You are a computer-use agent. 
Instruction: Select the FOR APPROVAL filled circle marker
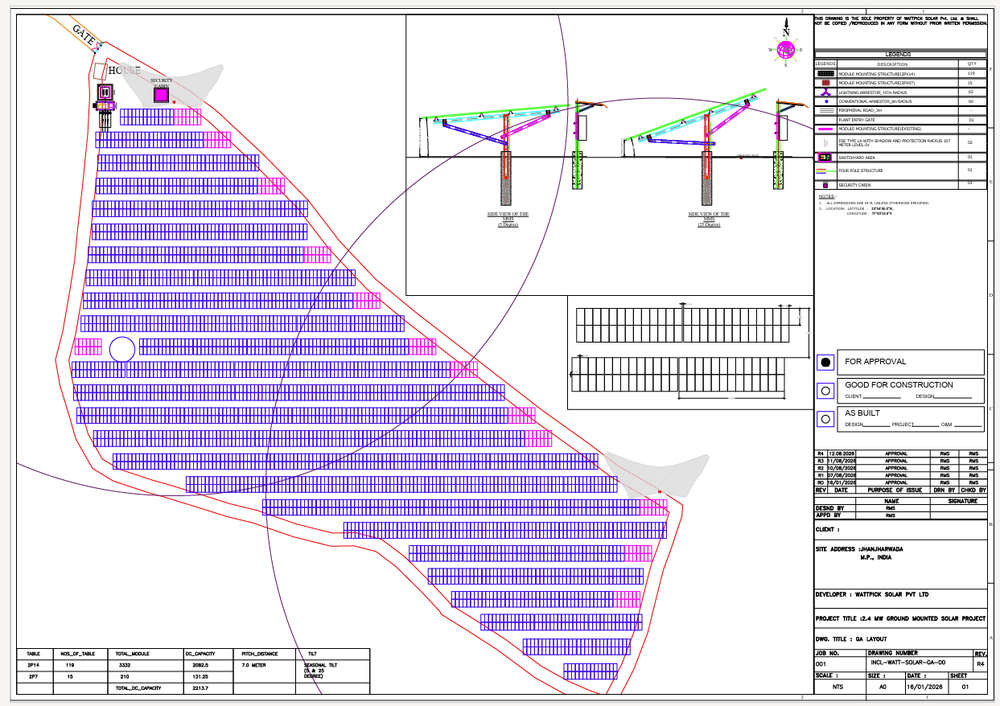[825, 362]
